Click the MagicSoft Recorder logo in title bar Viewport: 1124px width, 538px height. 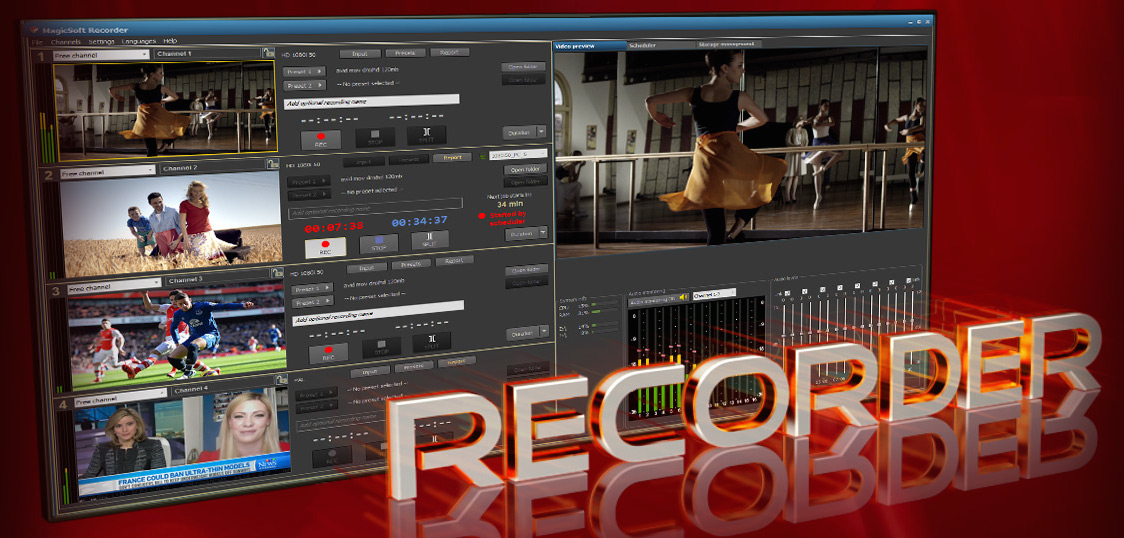click(32, 30)
